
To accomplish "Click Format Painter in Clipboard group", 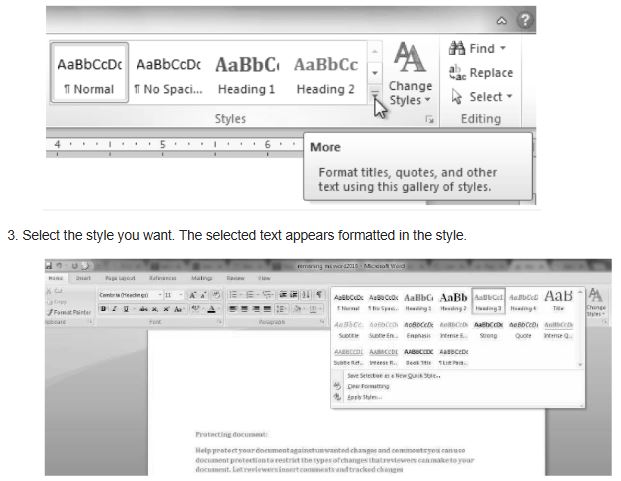I will point(69,312).
